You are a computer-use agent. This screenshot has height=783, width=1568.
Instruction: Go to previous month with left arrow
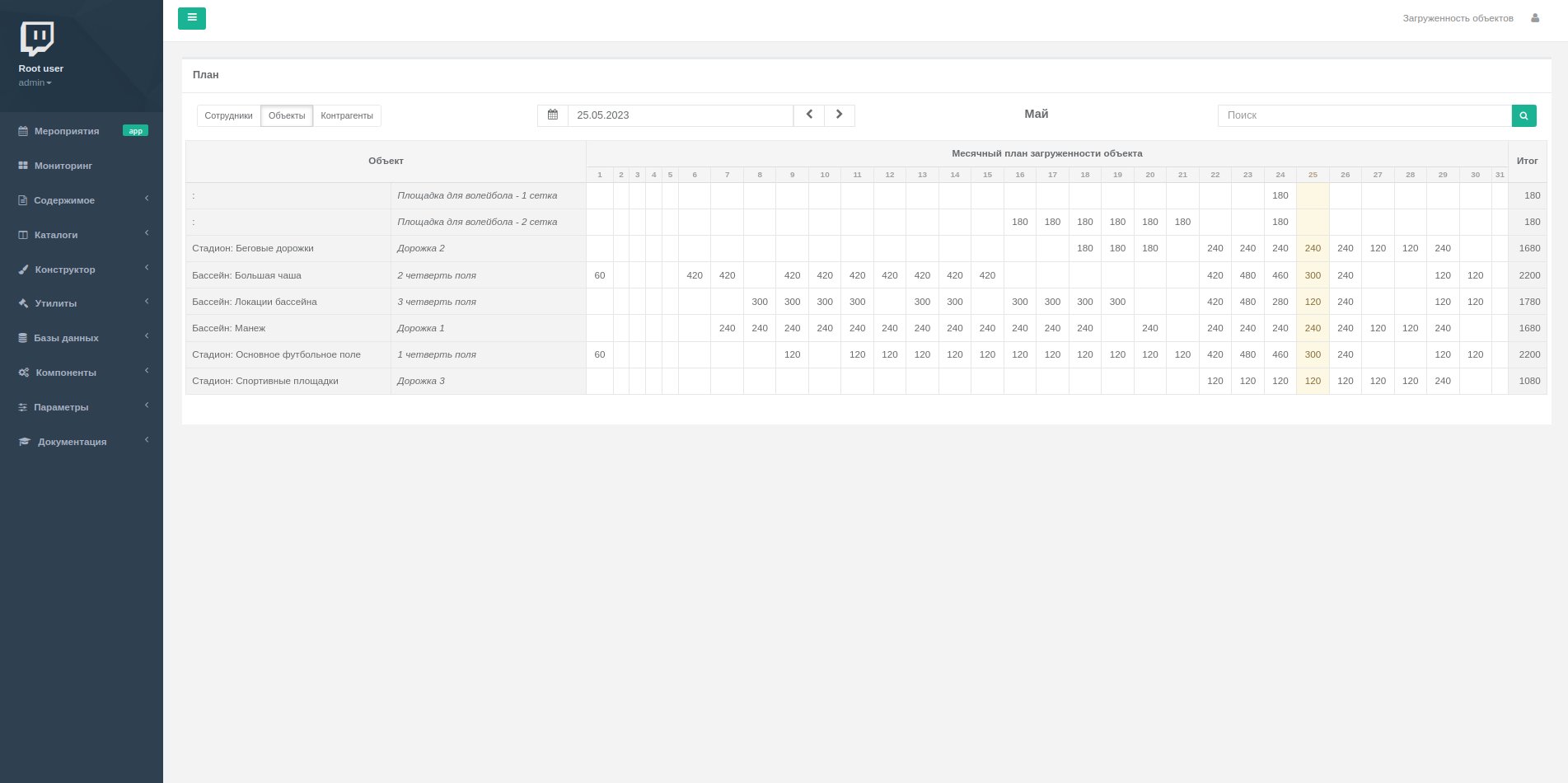[809, 115]
